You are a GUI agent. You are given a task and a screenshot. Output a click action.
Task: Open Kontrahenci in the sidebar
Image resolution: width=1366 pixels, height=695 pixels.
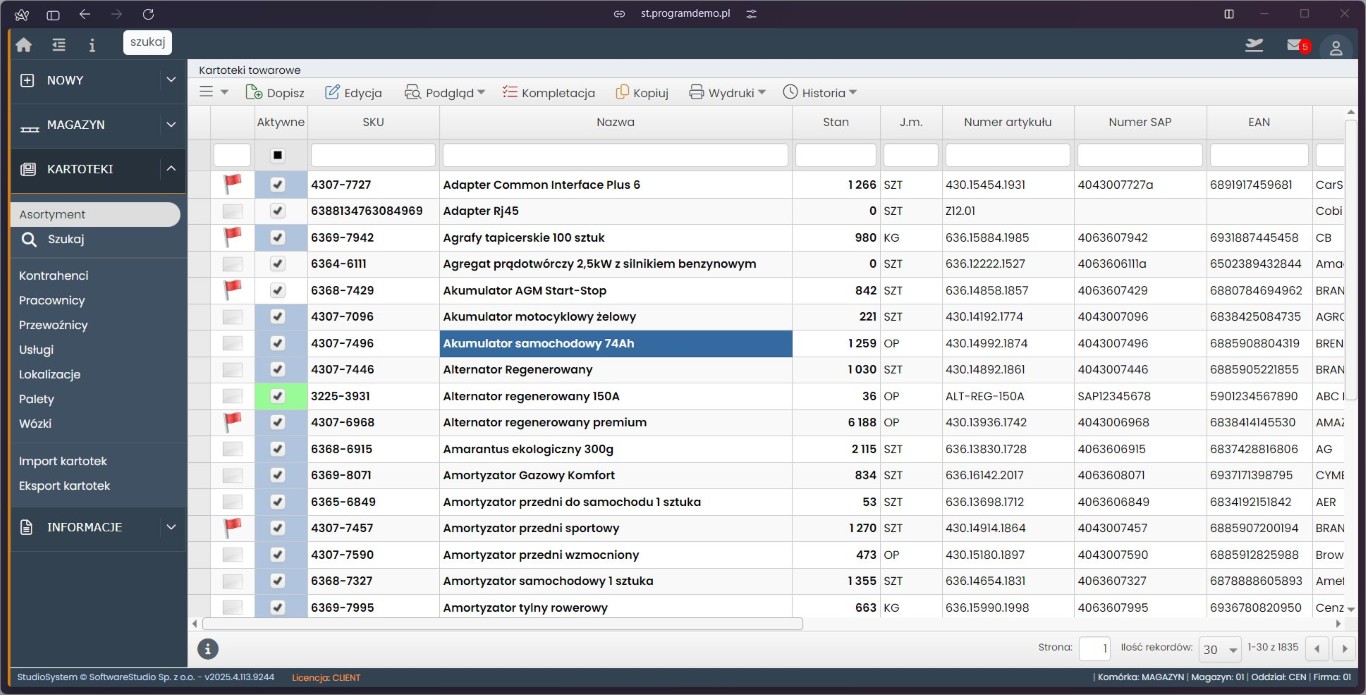(x=54, y=275)
